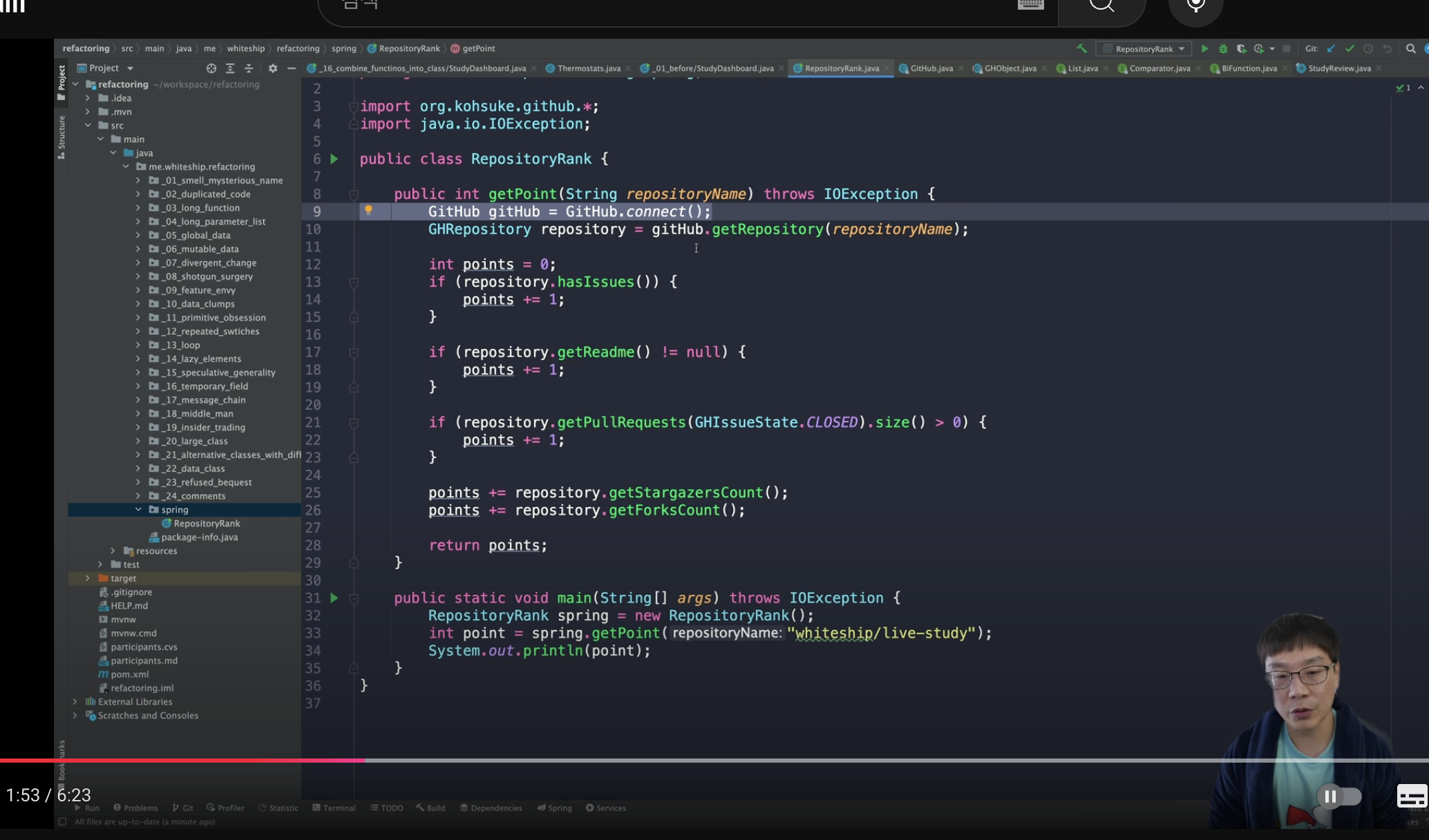Select opened file locate target icon

point(211,68)
